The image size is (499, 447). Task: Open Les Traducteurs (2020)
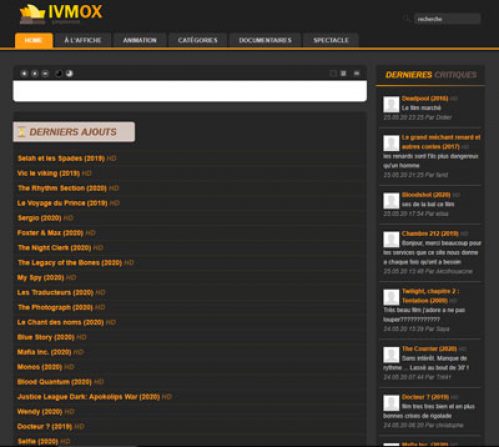point(55,292)
